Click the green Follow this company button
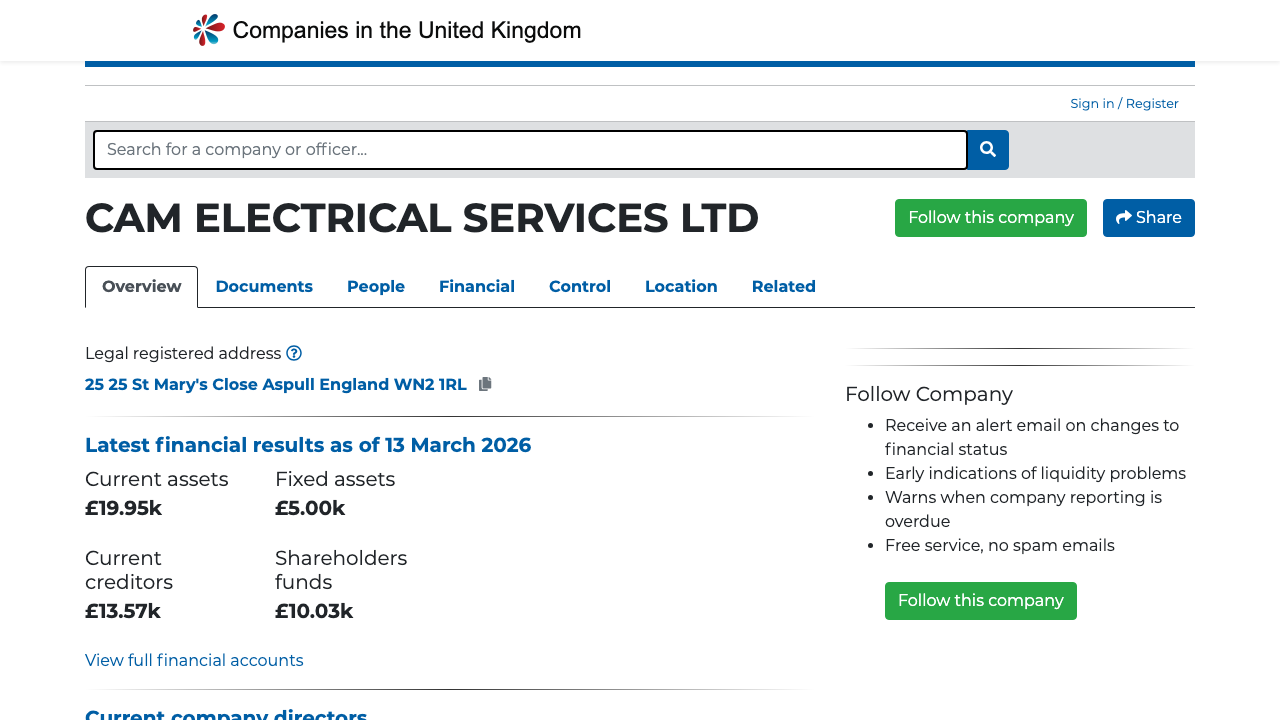Screen dimensions: 1280x720 [991, 217]
